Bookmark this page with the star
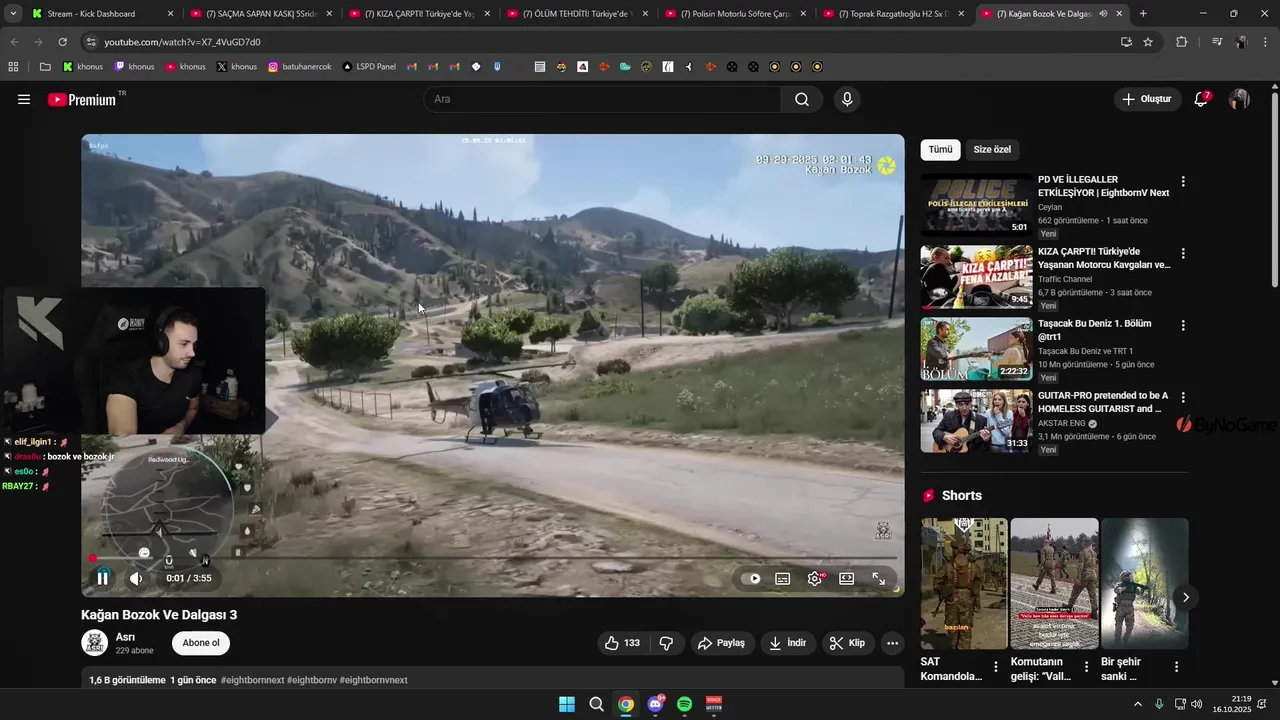This screenshot has height=720, width=1280. pos(1148,42)
